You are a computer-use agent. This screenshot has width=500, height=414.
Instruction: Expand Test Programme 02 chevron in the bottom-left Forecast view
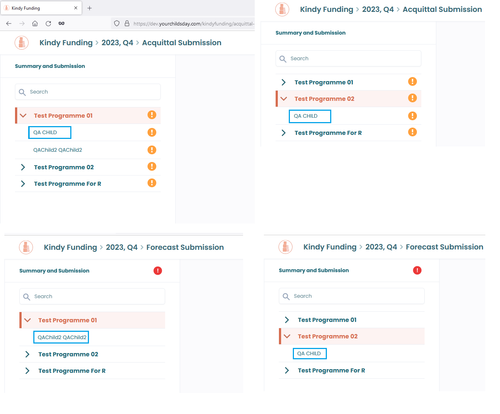tap(27, 354)
